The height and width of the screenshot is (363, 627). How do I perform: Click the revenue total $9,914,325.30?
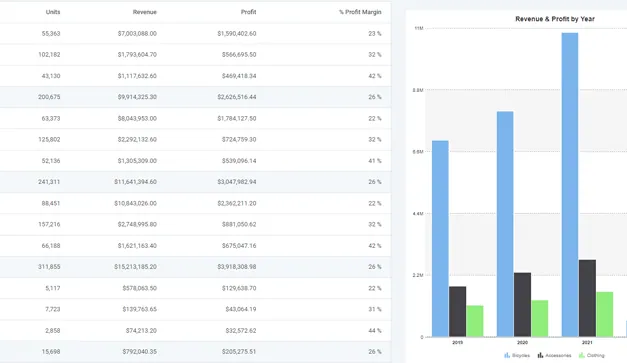pyautogui.click(x=137, y=97)
